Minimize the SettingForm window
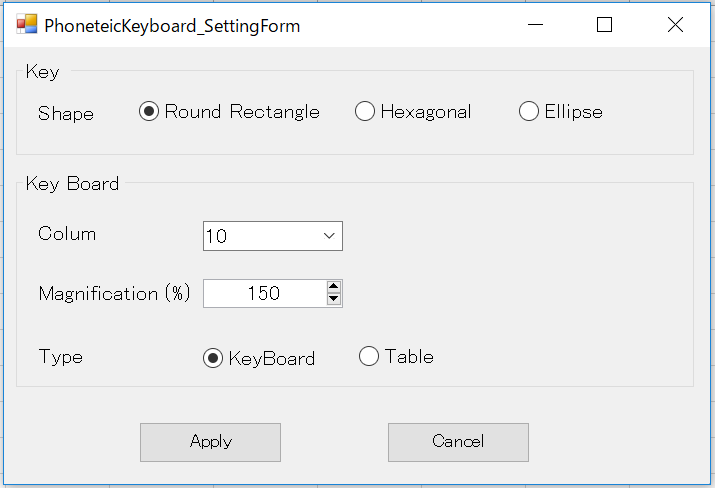 [x=535, y=25]
